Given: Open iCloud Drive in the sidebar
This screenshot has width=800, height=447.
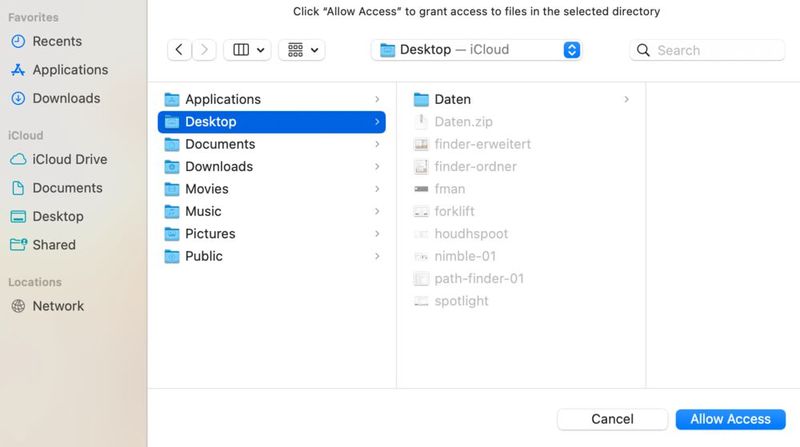Looking at the screenshot, I should pyautogui.click(x=69, y=159).
